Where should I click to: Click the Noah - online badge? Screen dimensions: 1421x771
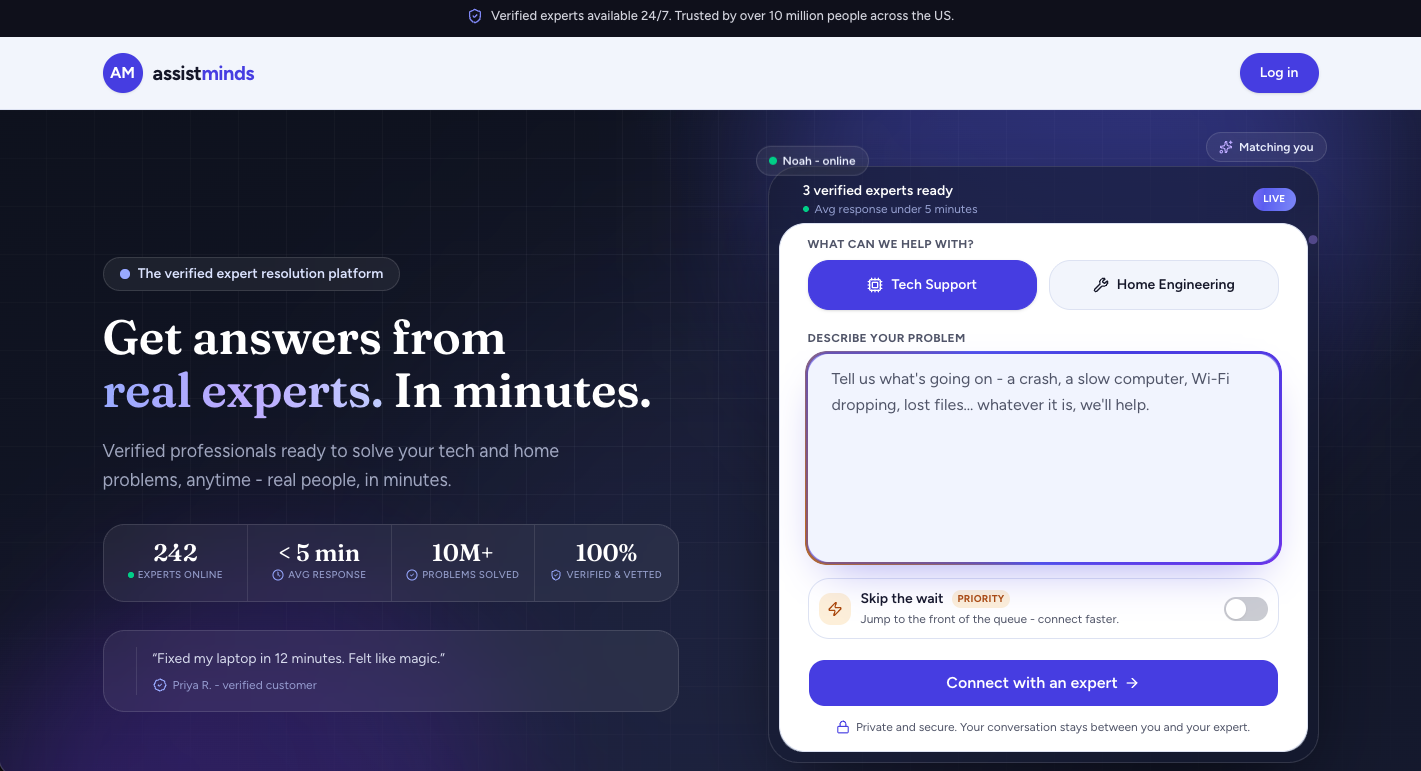(813, 161)
